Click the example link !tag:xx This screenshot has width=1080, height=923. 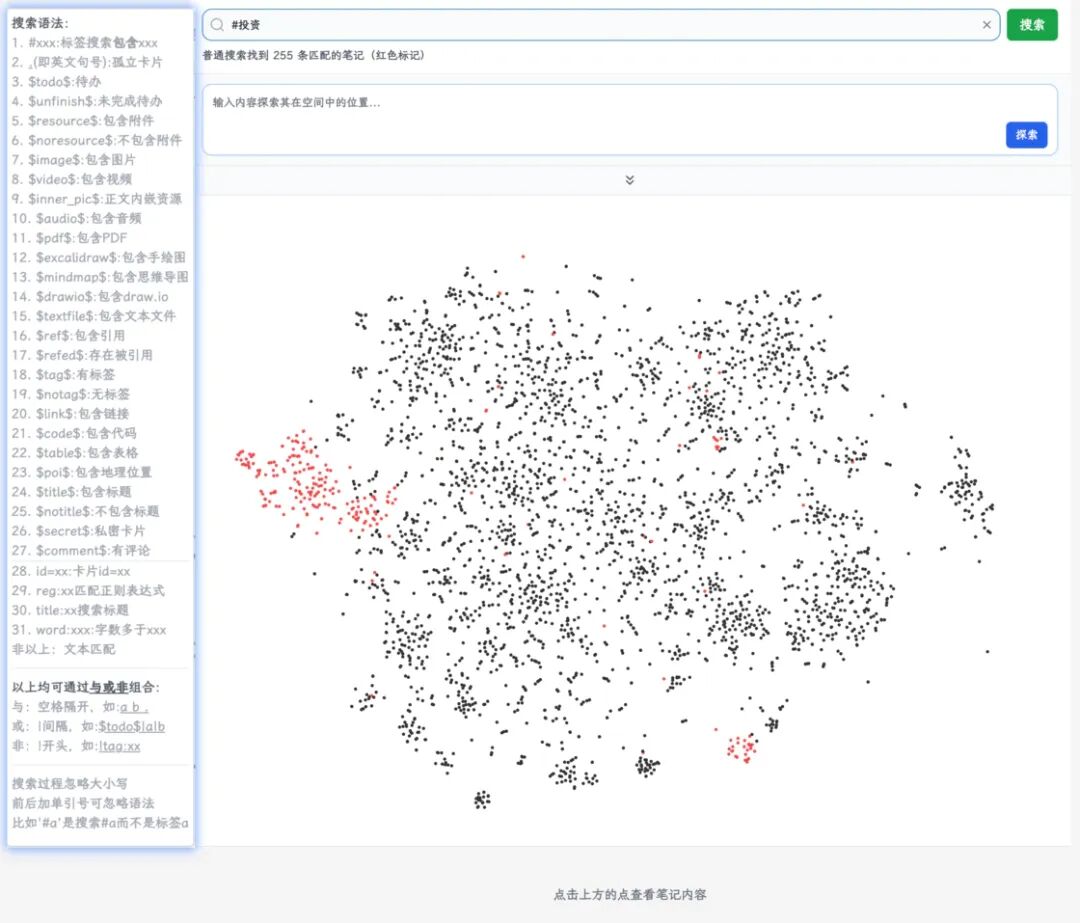point(120,746)
